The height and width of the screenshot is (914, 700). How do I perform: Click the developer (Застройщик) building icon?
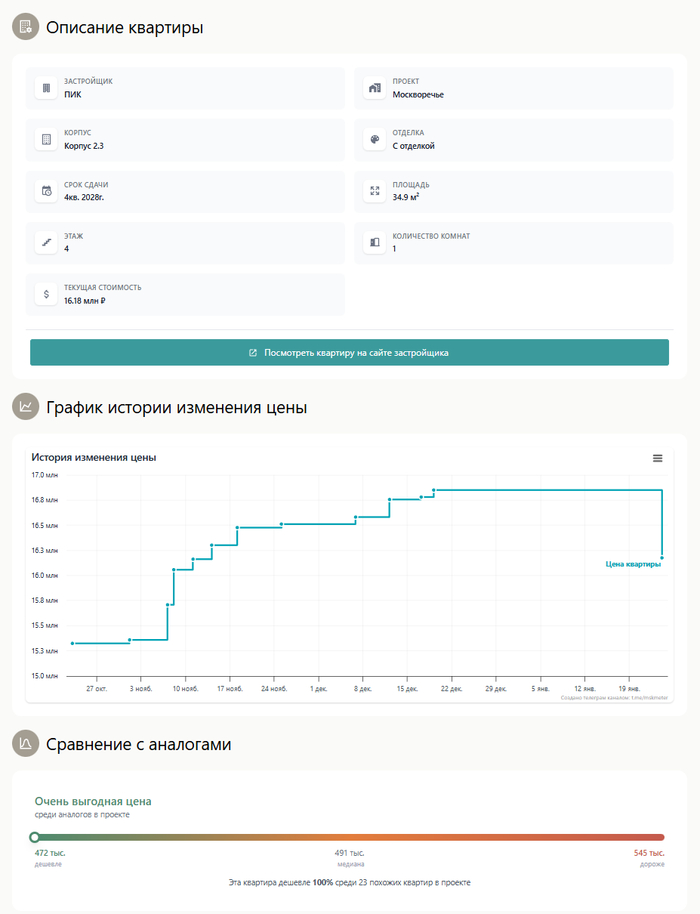46,89
